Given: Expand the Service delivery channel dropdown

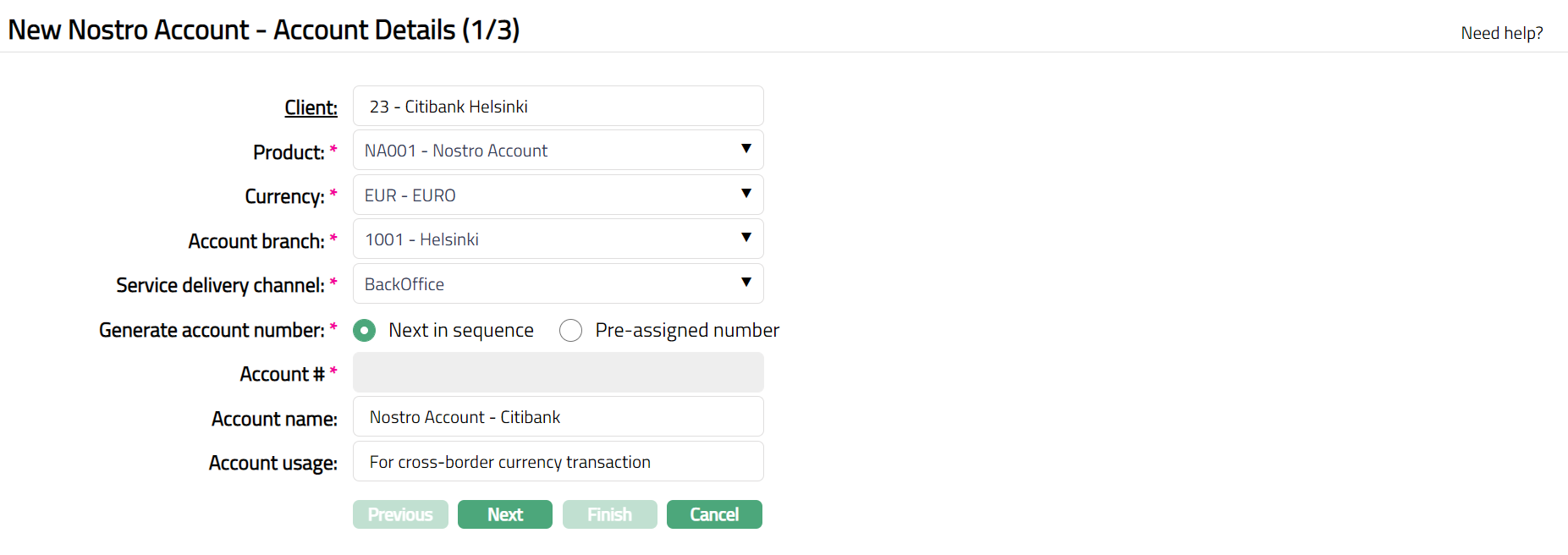Looking at the screenshot, I should click(557, 284).
